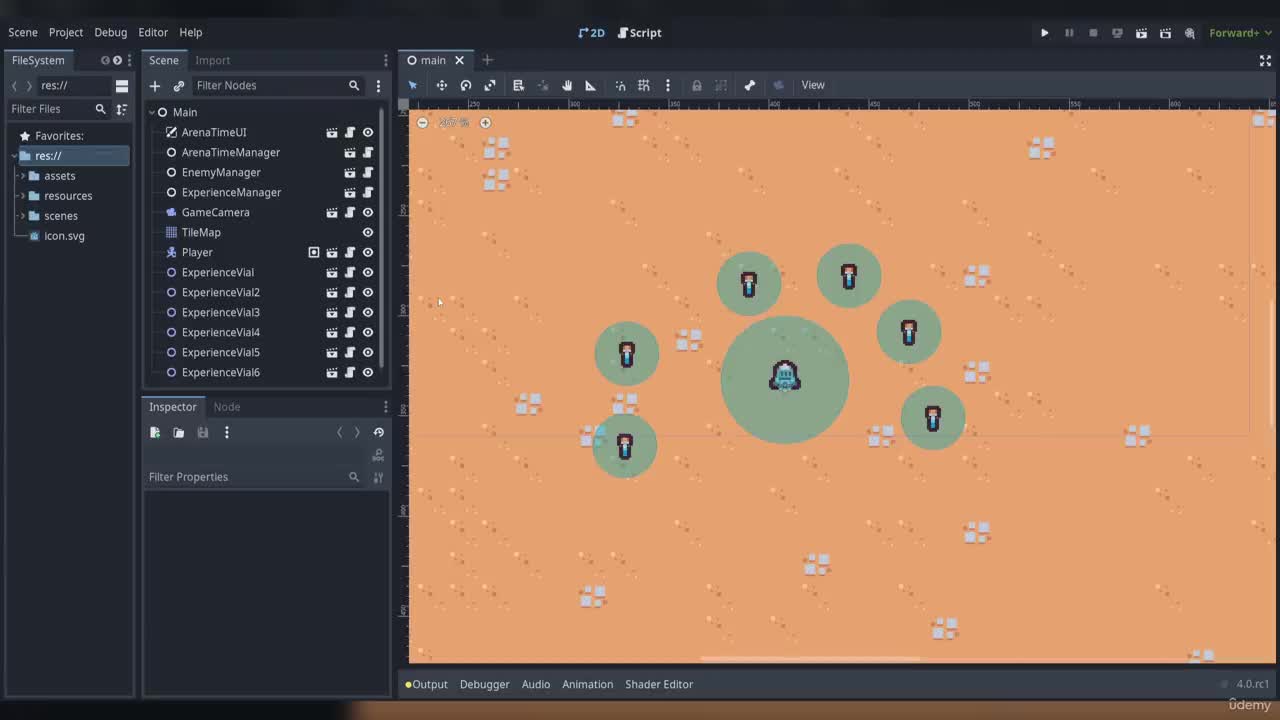The height and width of the screenshot is (720, 1280).
Task: Open the script attached to EnemyManager
Action: point(368,172)
